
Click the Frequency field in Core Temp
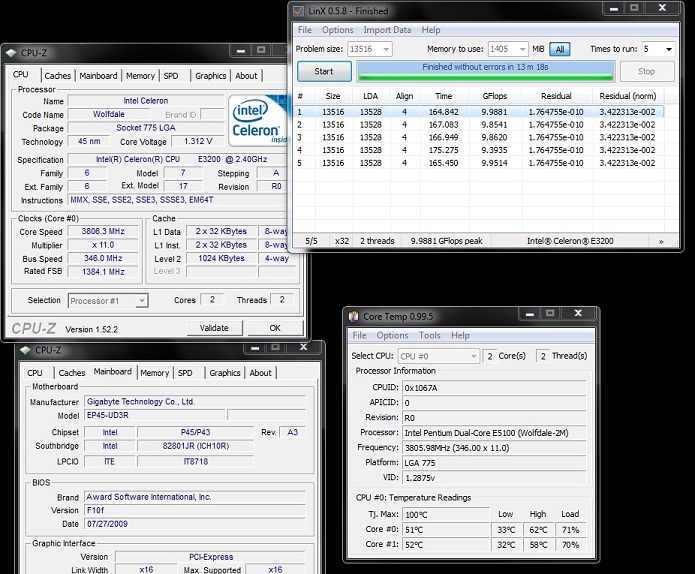494,448
